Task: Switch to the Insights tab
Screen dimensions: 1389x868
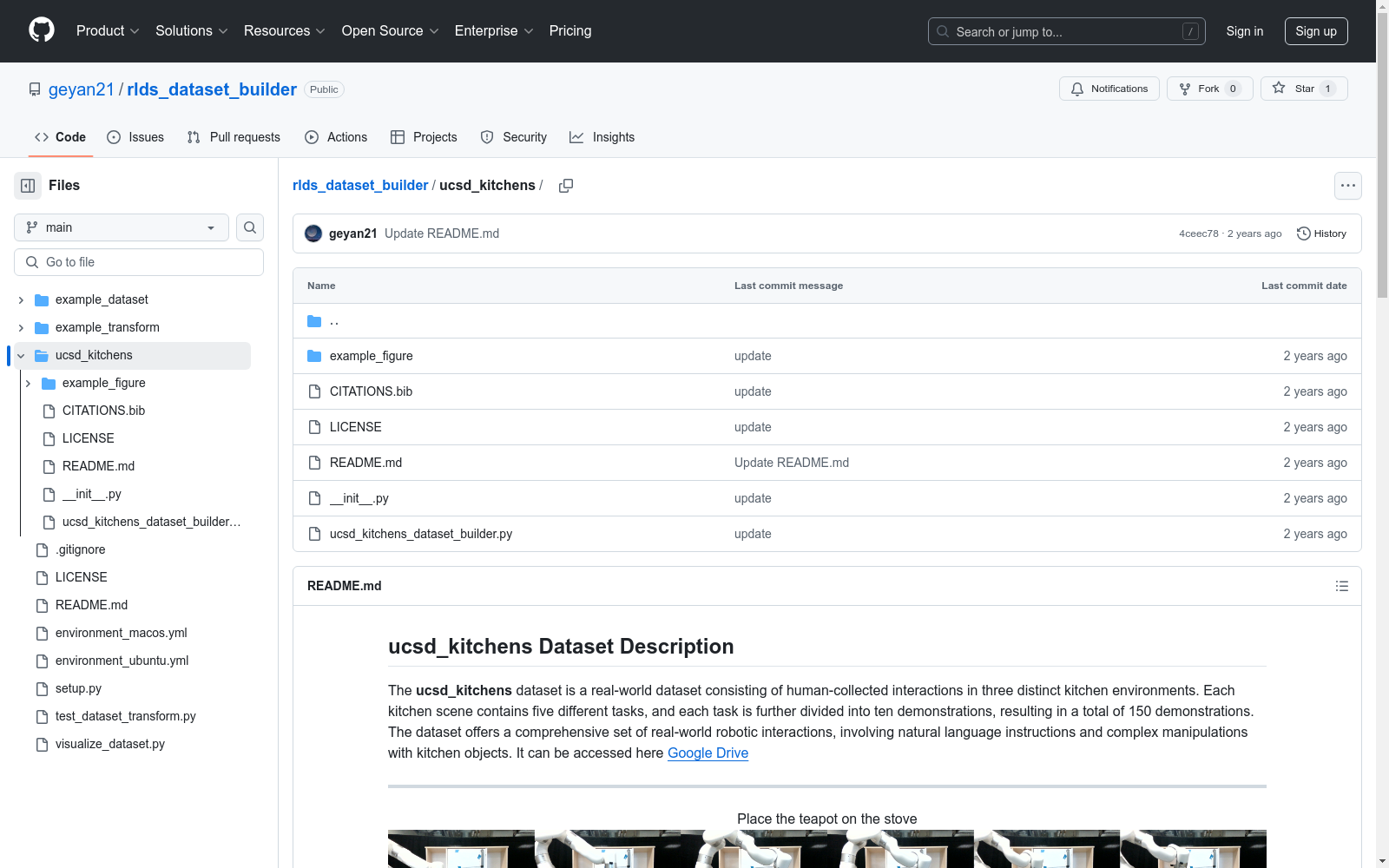Action: 602,137
